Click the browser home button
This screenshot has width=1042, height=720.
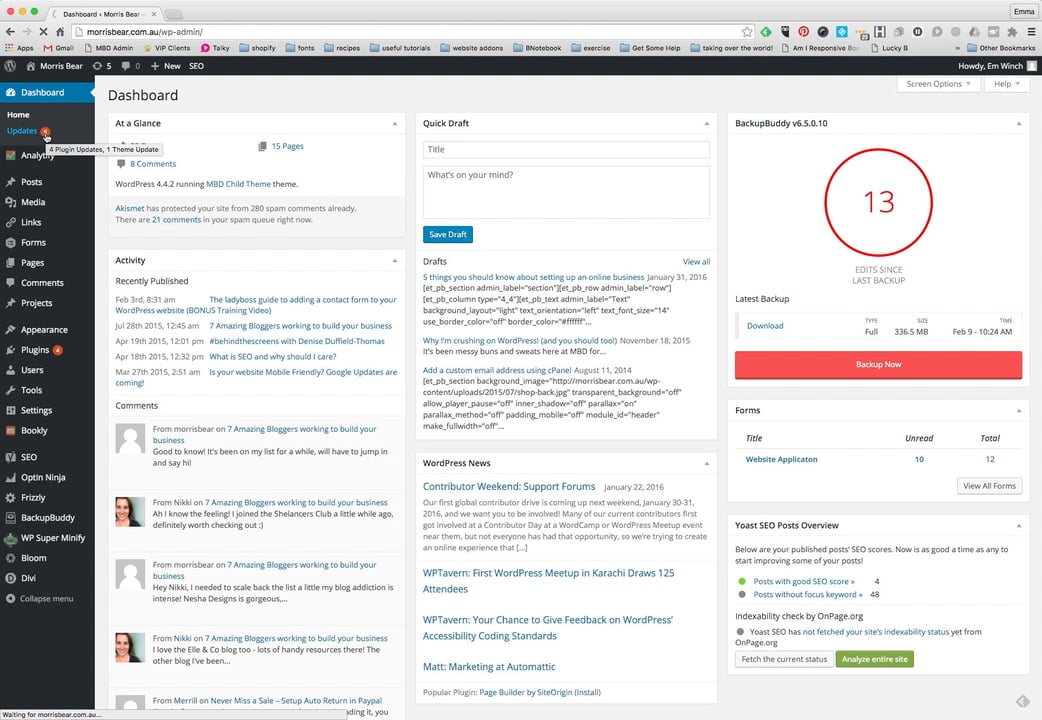click(x=60, y=31)
